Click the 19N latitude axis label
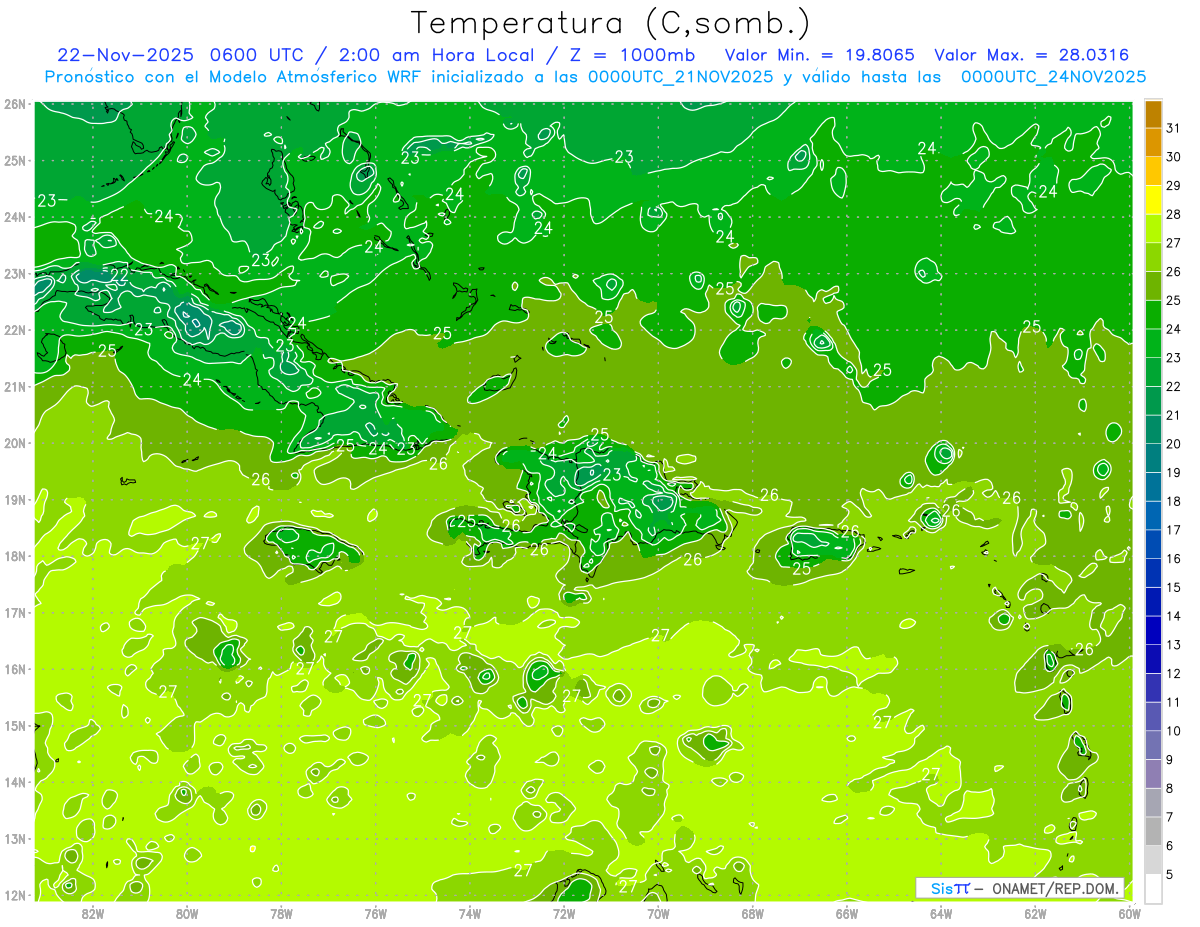Image resolution: width=1200 pixels, height=927 pixels. pos(15,499)
